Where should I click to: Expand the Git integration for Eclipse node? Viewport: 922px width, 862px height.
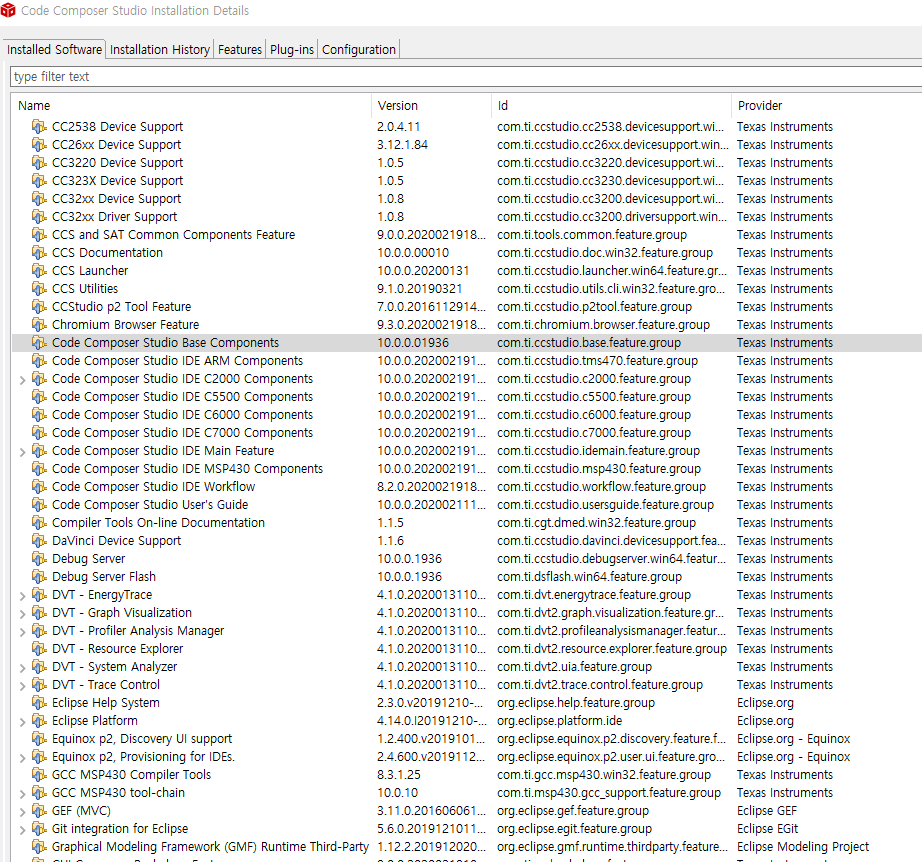(22, 830)
